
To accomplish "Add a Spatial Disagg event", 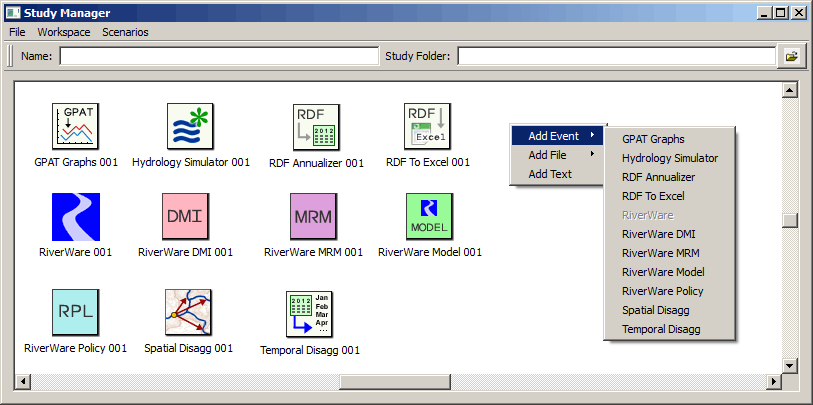I will (669, 310).
